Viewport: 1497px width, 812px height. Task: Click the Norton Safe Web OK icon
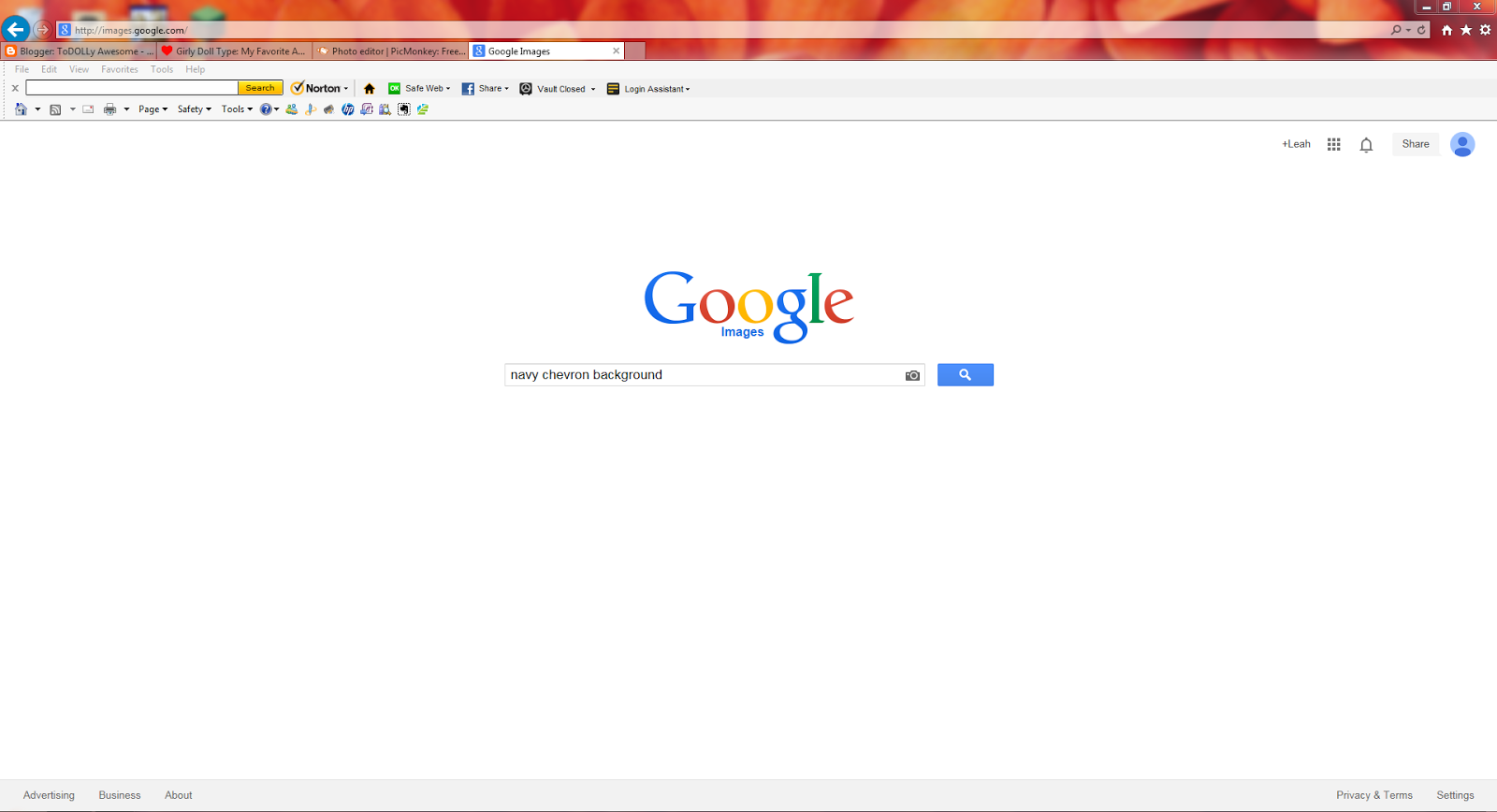point(394,89)
